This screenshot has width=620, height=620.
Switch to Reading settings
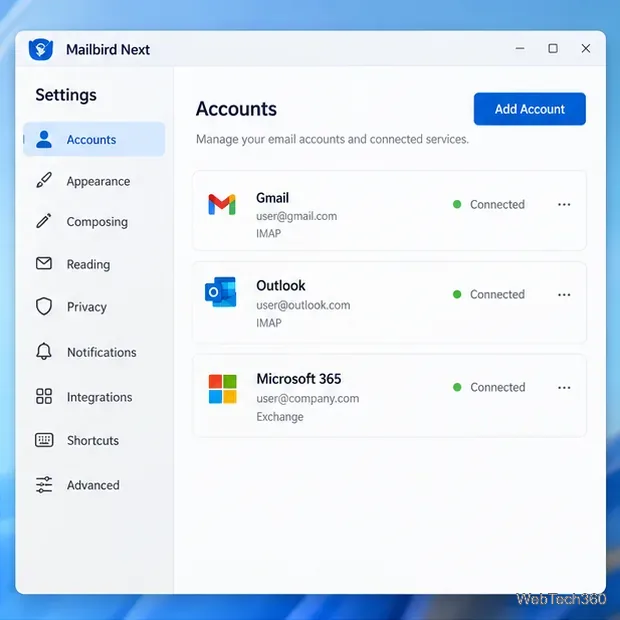(94, 264)
